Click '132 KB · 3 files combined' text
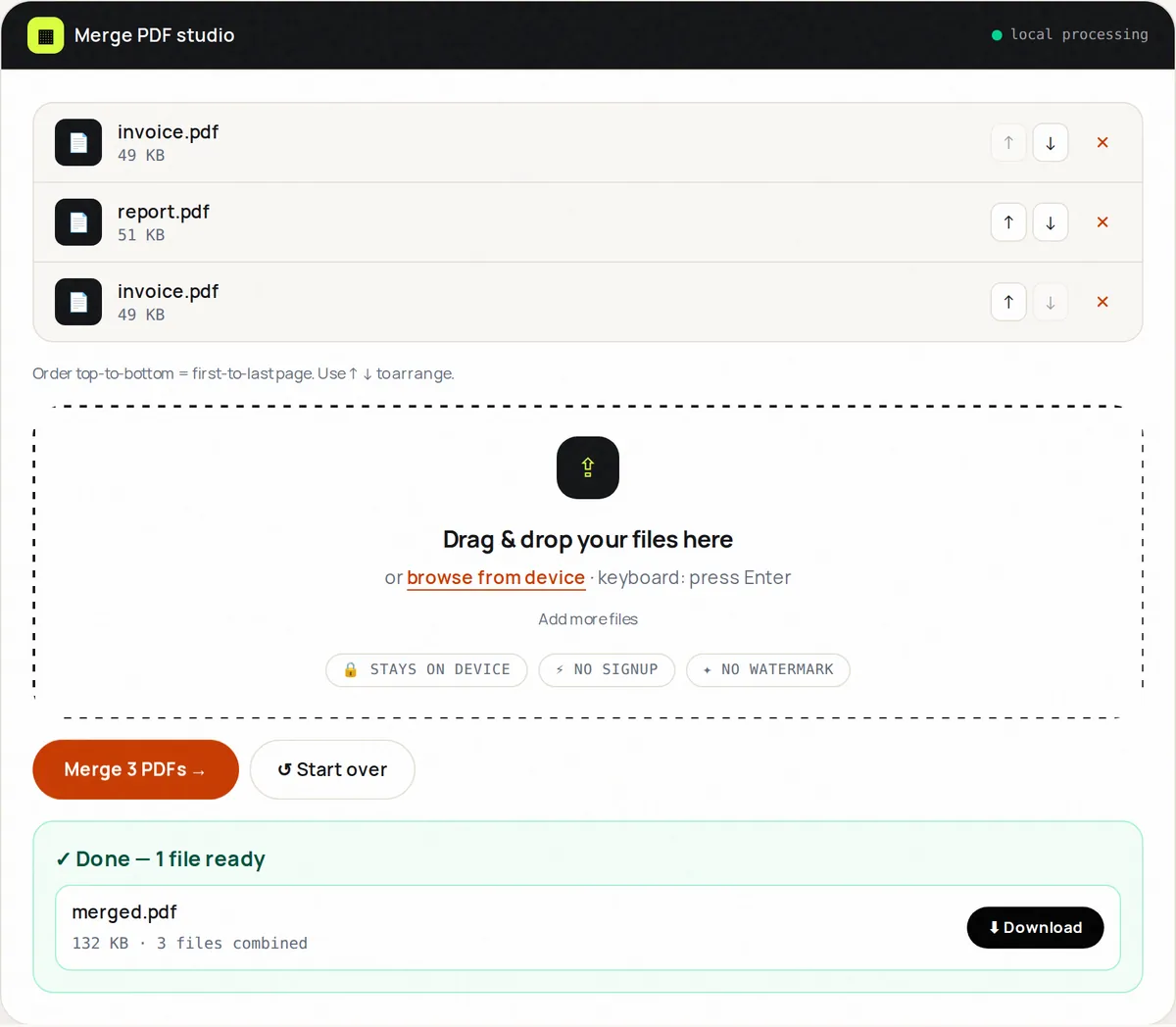The image size is (1176, 1027). [189, 943]
